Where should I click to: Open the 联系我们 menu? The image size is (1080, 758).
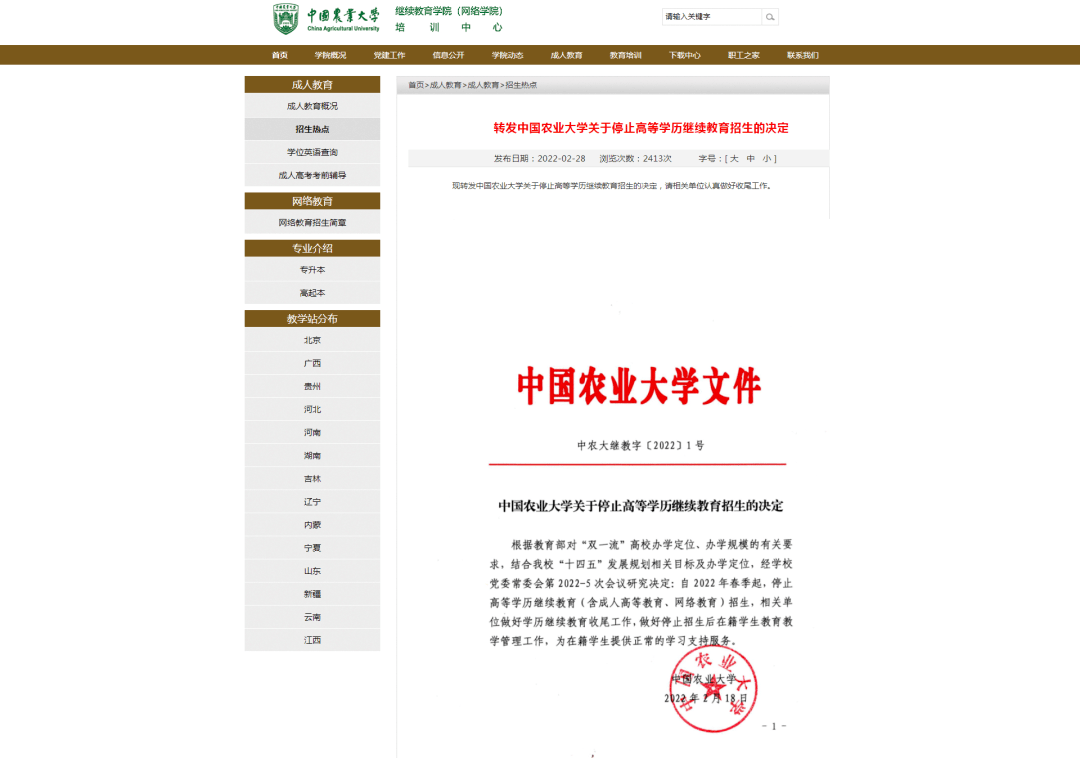pos(803,55)
